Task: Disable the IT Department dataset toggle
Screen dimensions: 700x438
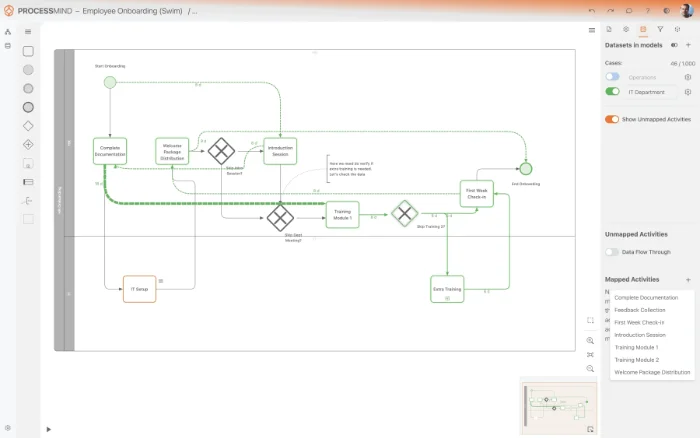Action: point(612,92)
